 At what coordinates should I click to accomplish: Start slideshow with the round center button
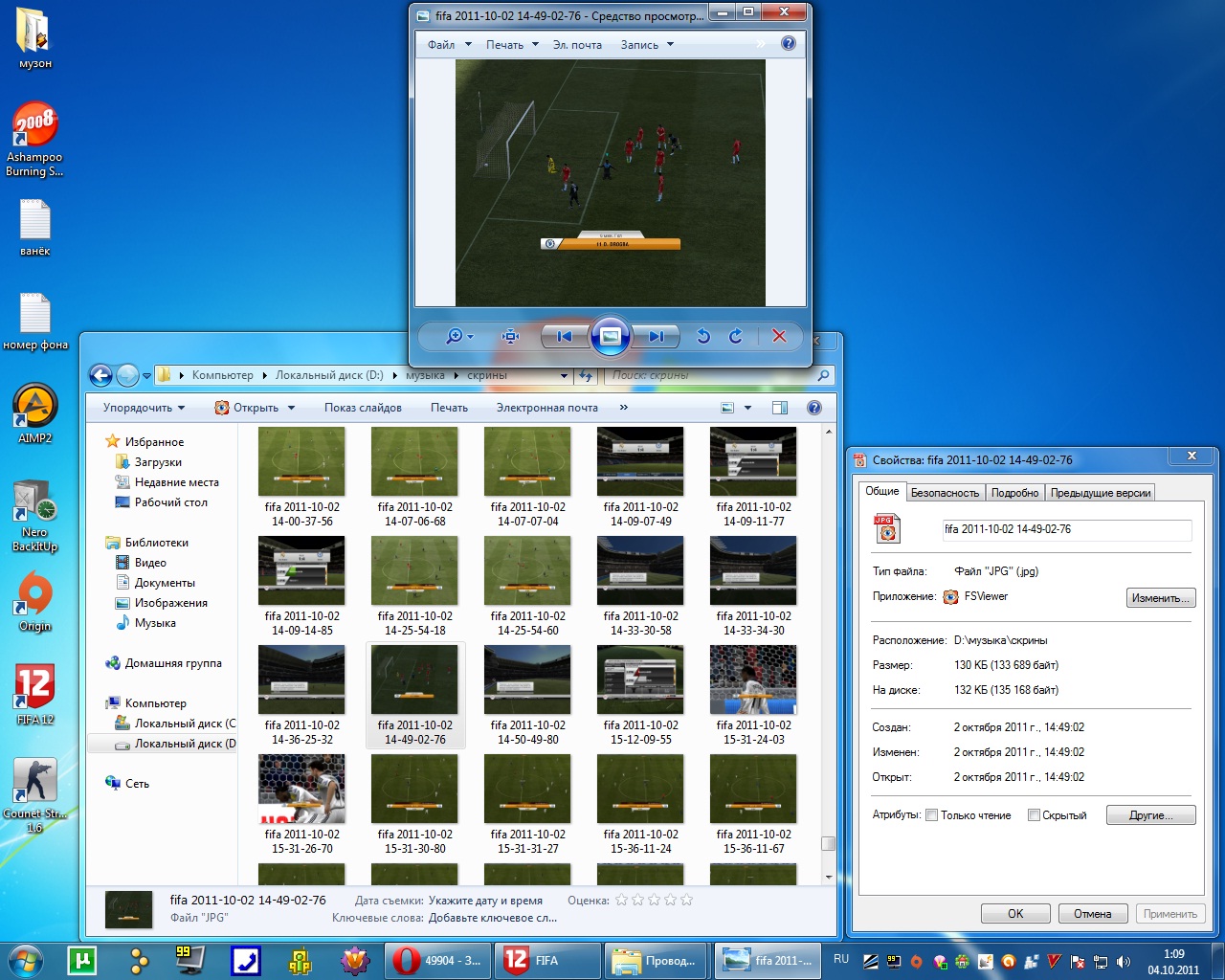[610, 336]
